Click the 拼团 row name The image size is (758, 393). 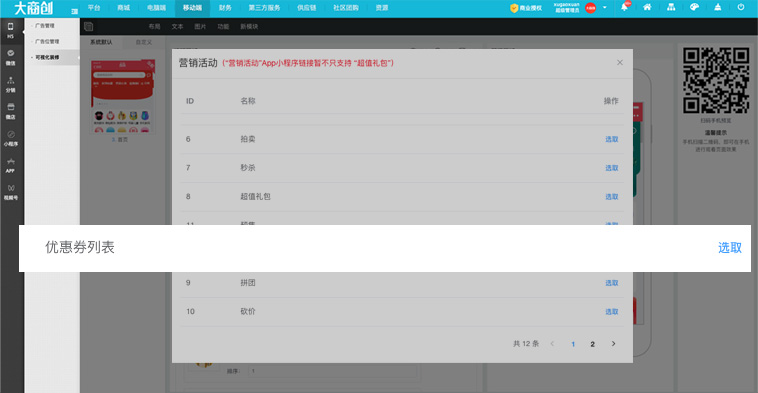248,282
